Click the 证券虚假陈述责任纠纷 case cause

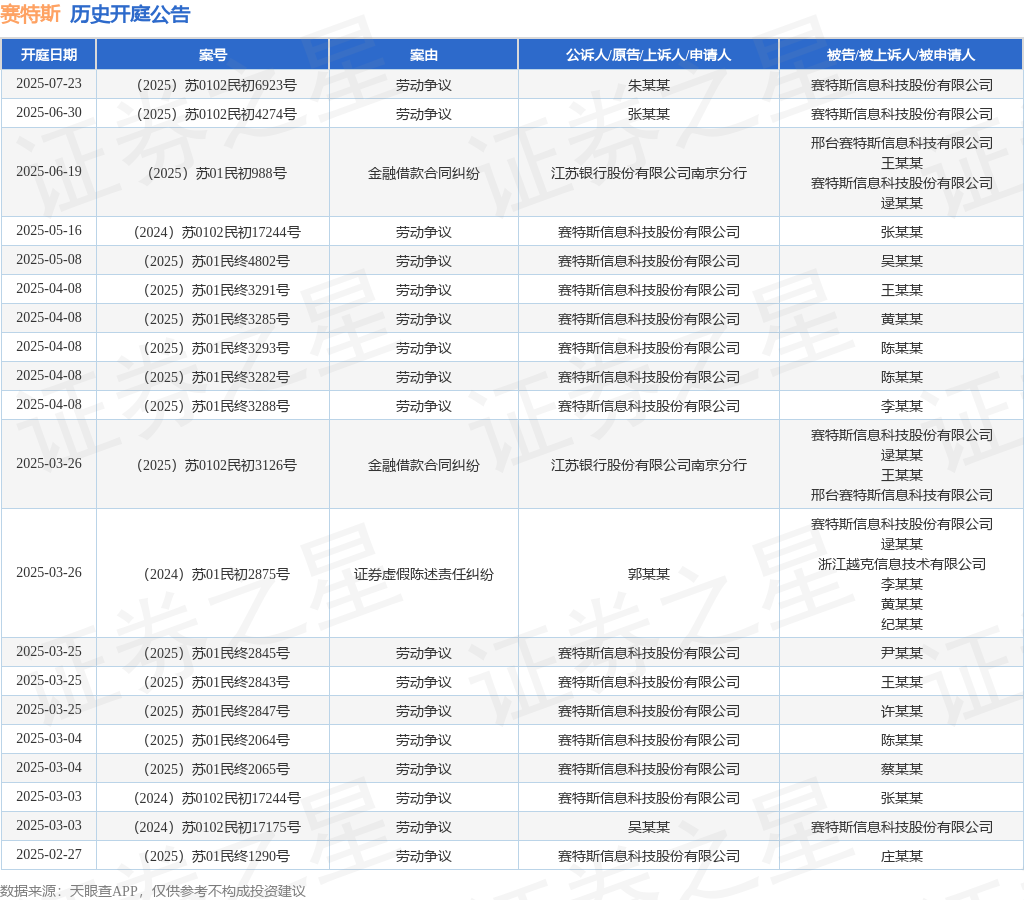[x=424, y=574]
